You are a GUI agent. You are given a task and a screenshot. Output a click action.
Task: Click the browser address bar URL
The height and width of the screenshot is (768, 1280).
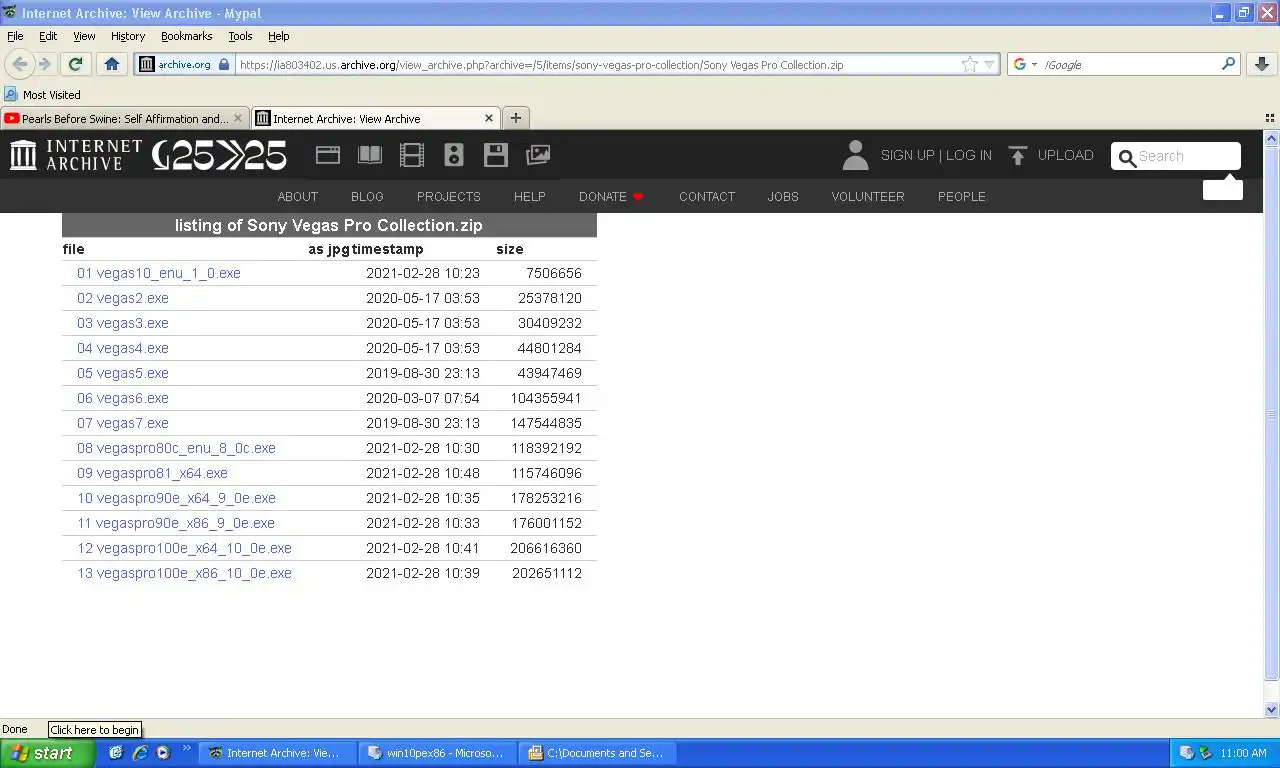[x=596, y=64]
